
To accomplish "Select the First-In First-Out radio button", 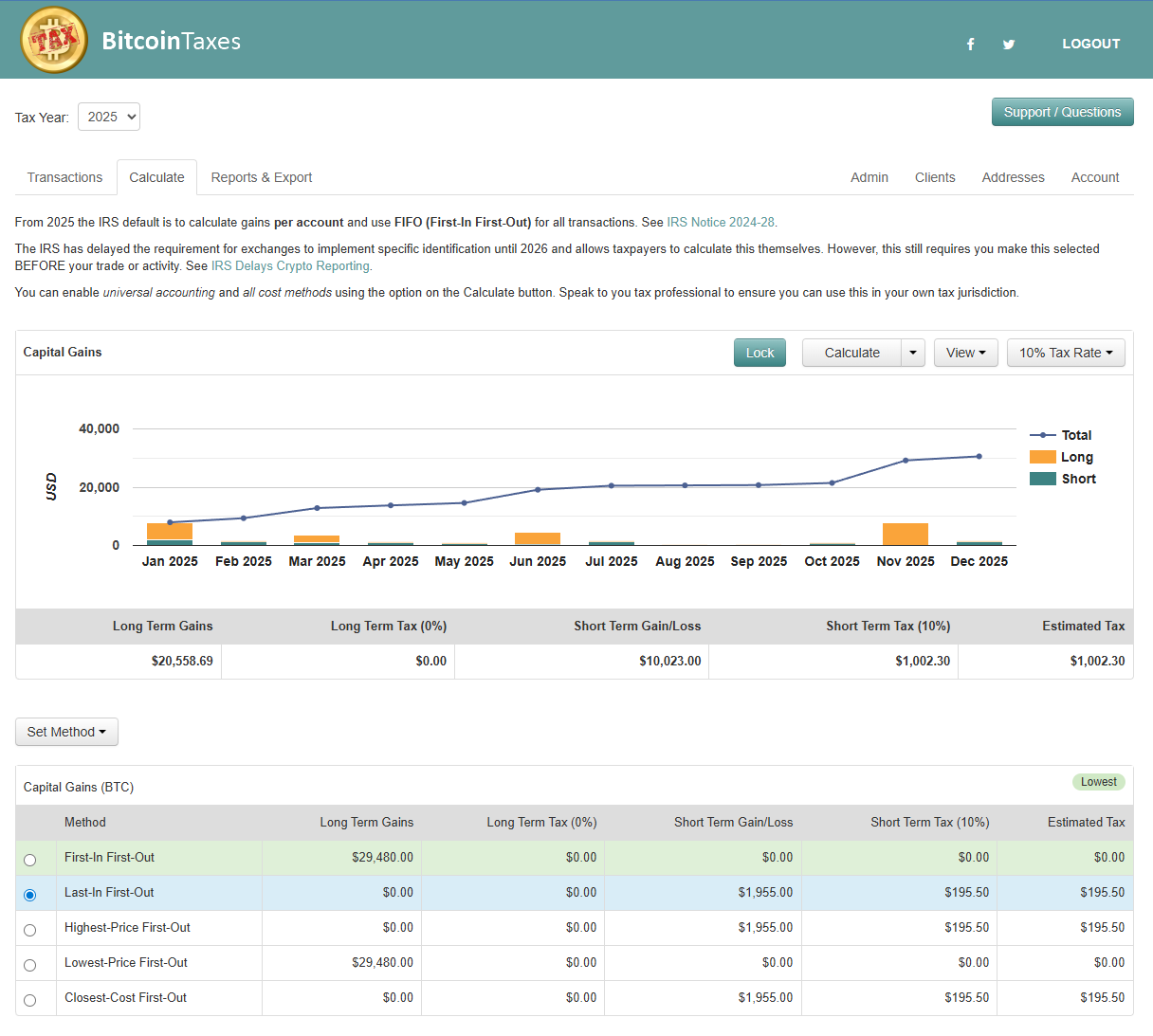I will 29,860.
